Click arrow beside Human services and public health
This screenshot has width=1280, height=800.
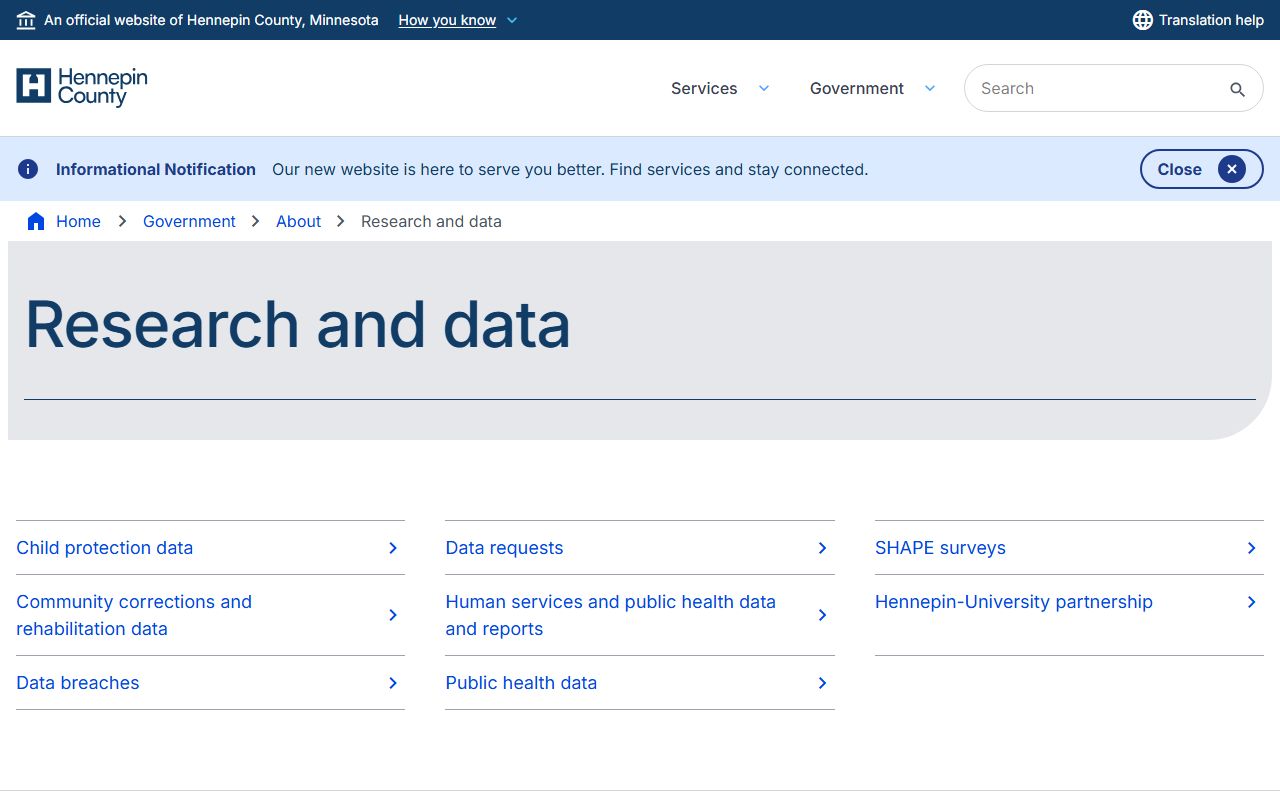click(x=822, y=615)
